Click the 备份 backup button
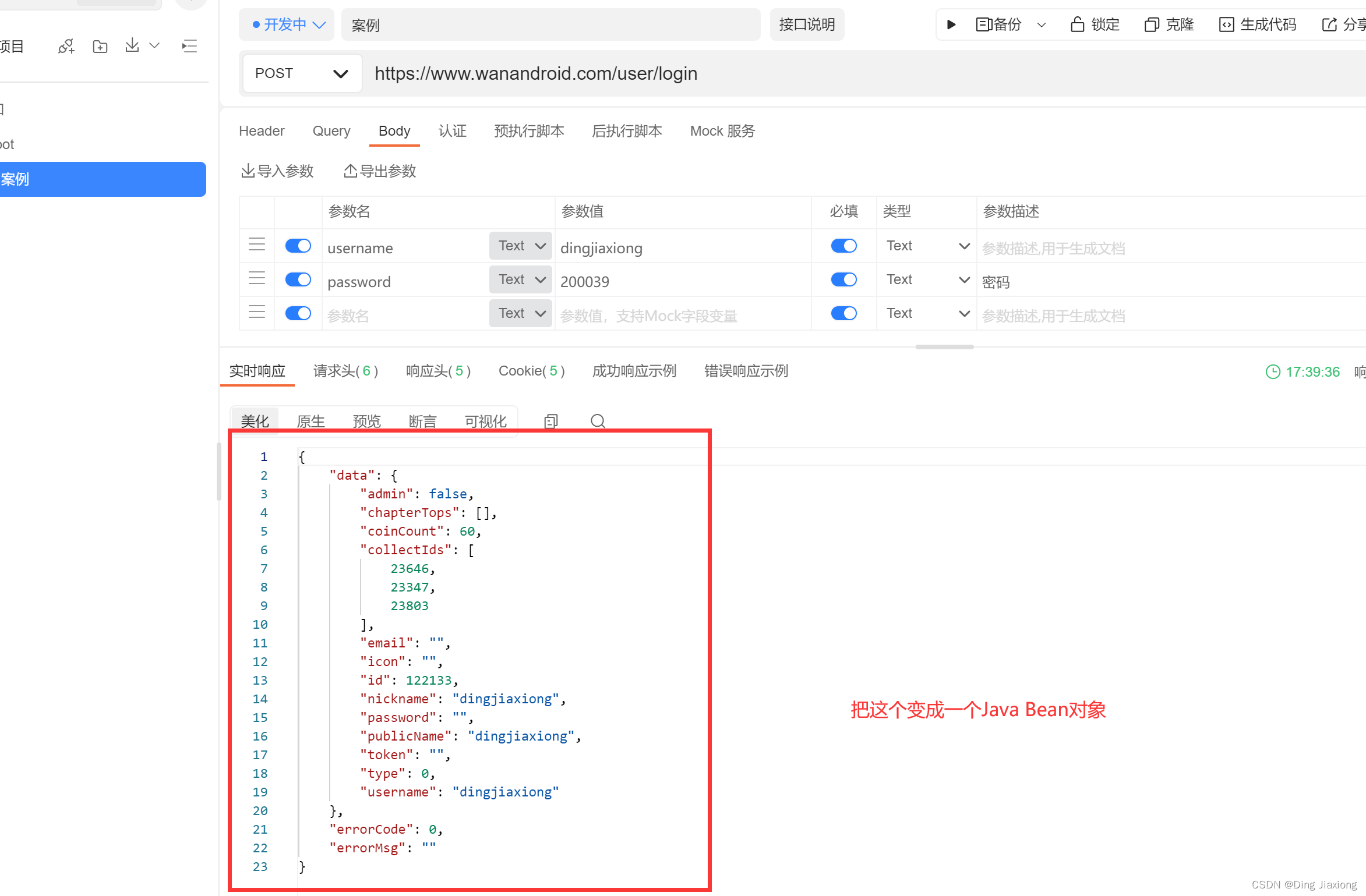This screenshot has height=896, width=1366. click(998, 24)
